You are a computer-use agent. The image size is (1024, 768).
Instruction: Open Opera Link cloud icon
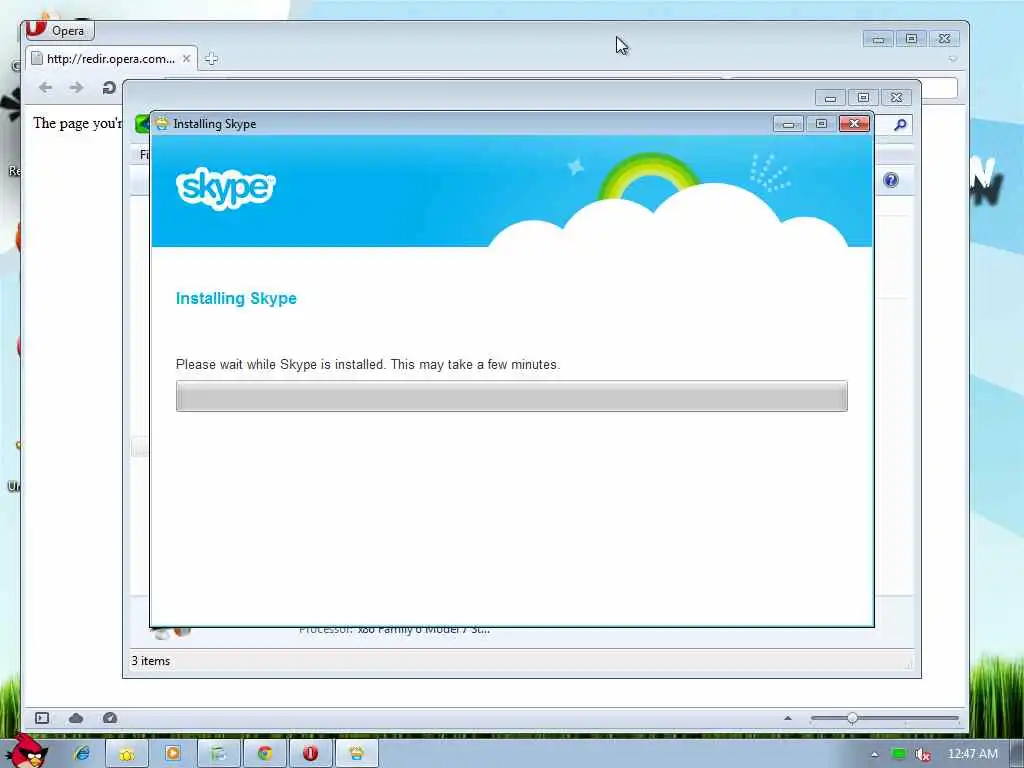tap(76, 718)
